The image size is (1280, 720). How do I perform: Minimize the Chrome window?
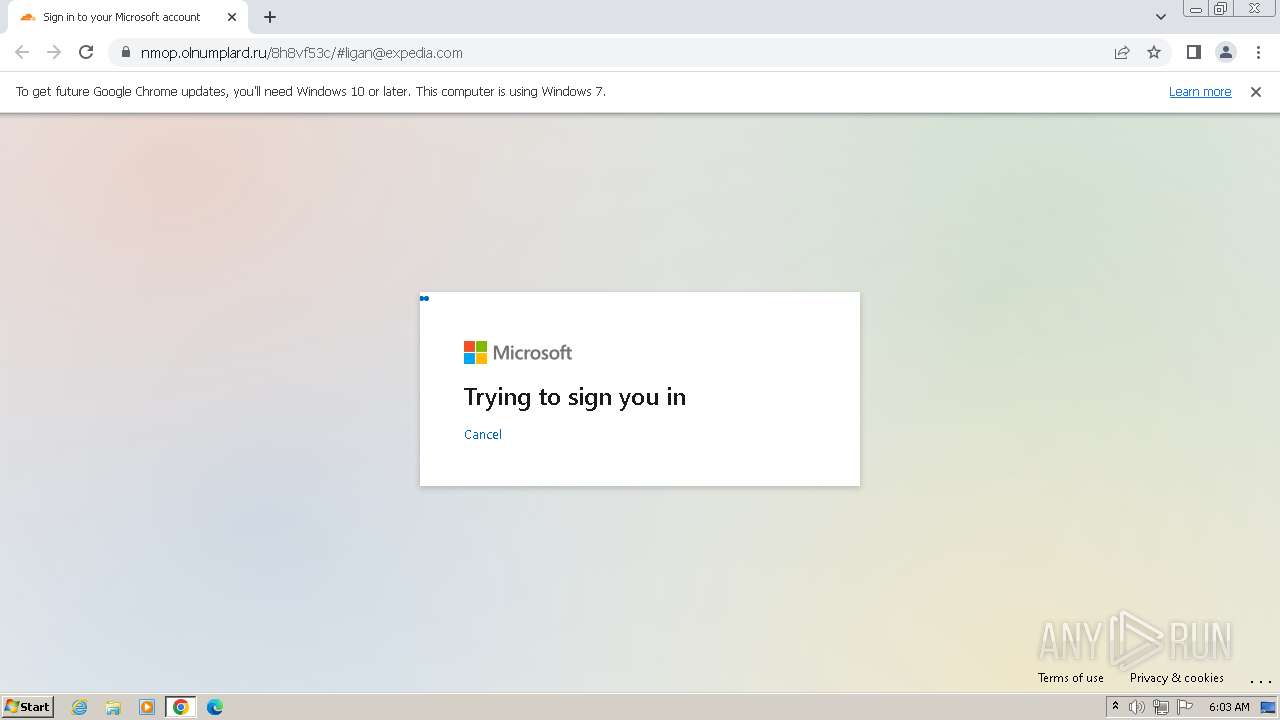(1195, 9)
